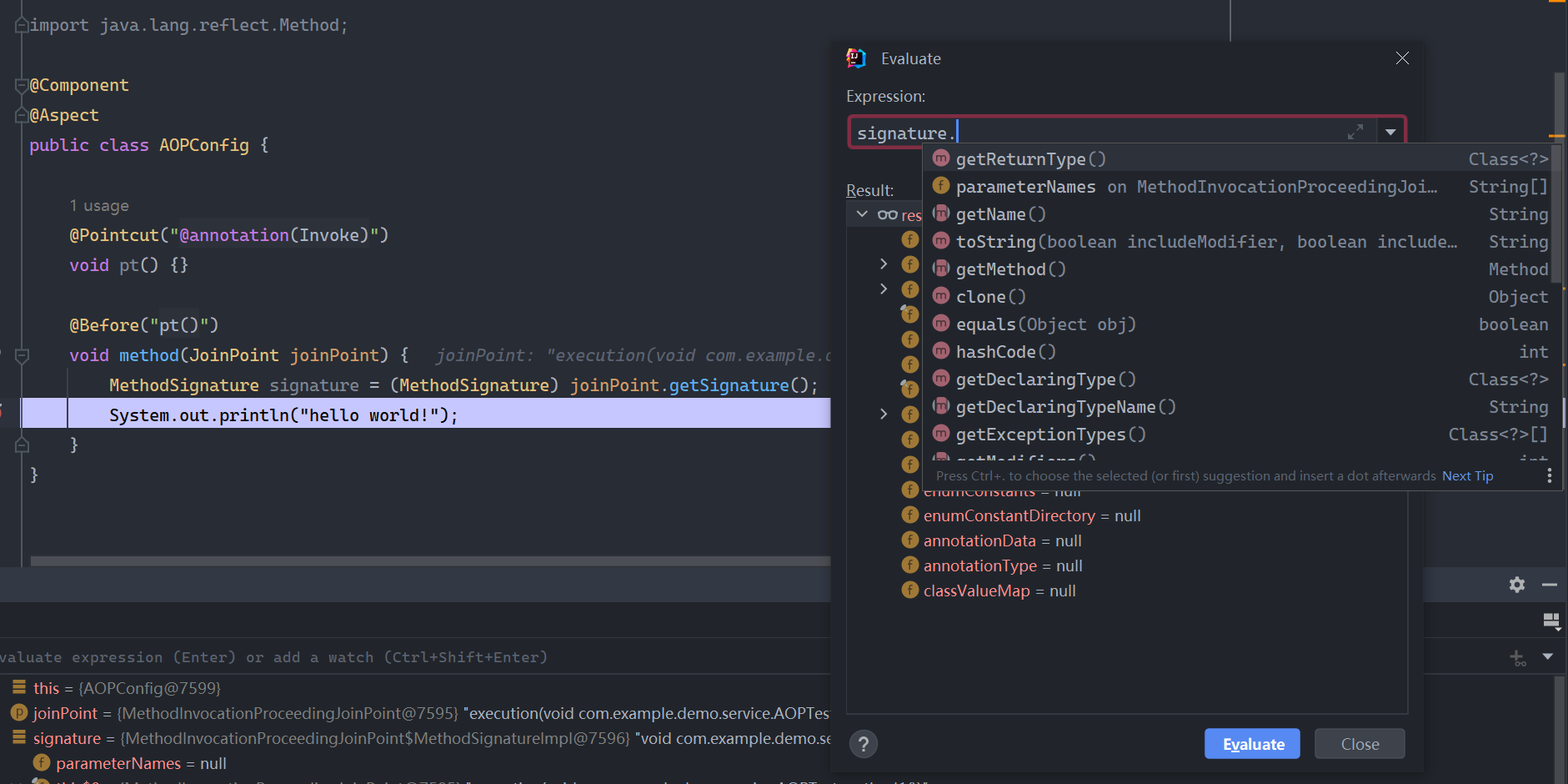The image size is (1568, 784).
Task: Click the signature variable icon
Action: pyautogui.click(x=18, y=737)
